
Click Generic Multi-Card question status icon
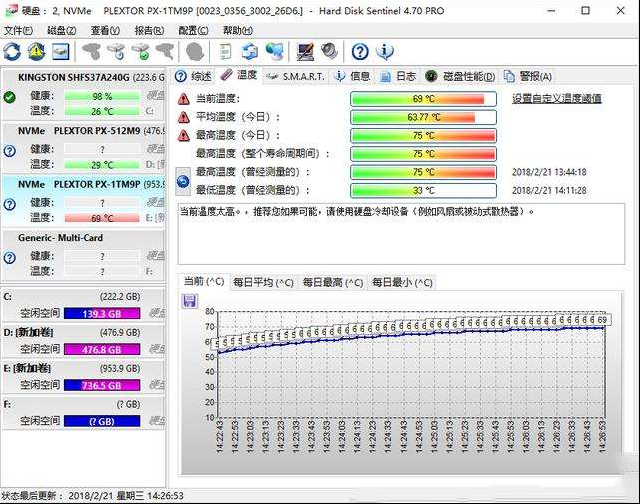tap(9, 258)
